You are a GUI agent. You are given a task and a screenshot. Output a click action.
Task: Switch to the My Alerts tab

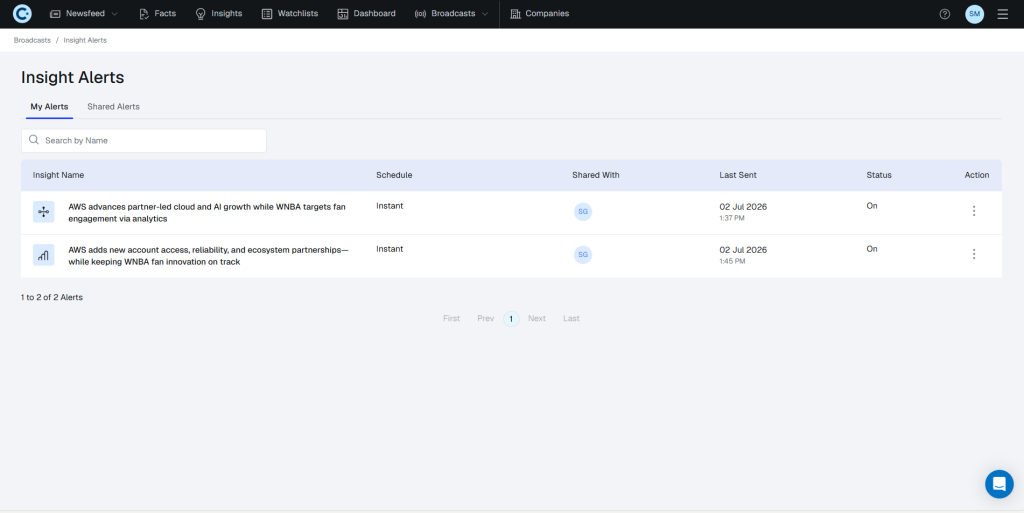point(50,106)
